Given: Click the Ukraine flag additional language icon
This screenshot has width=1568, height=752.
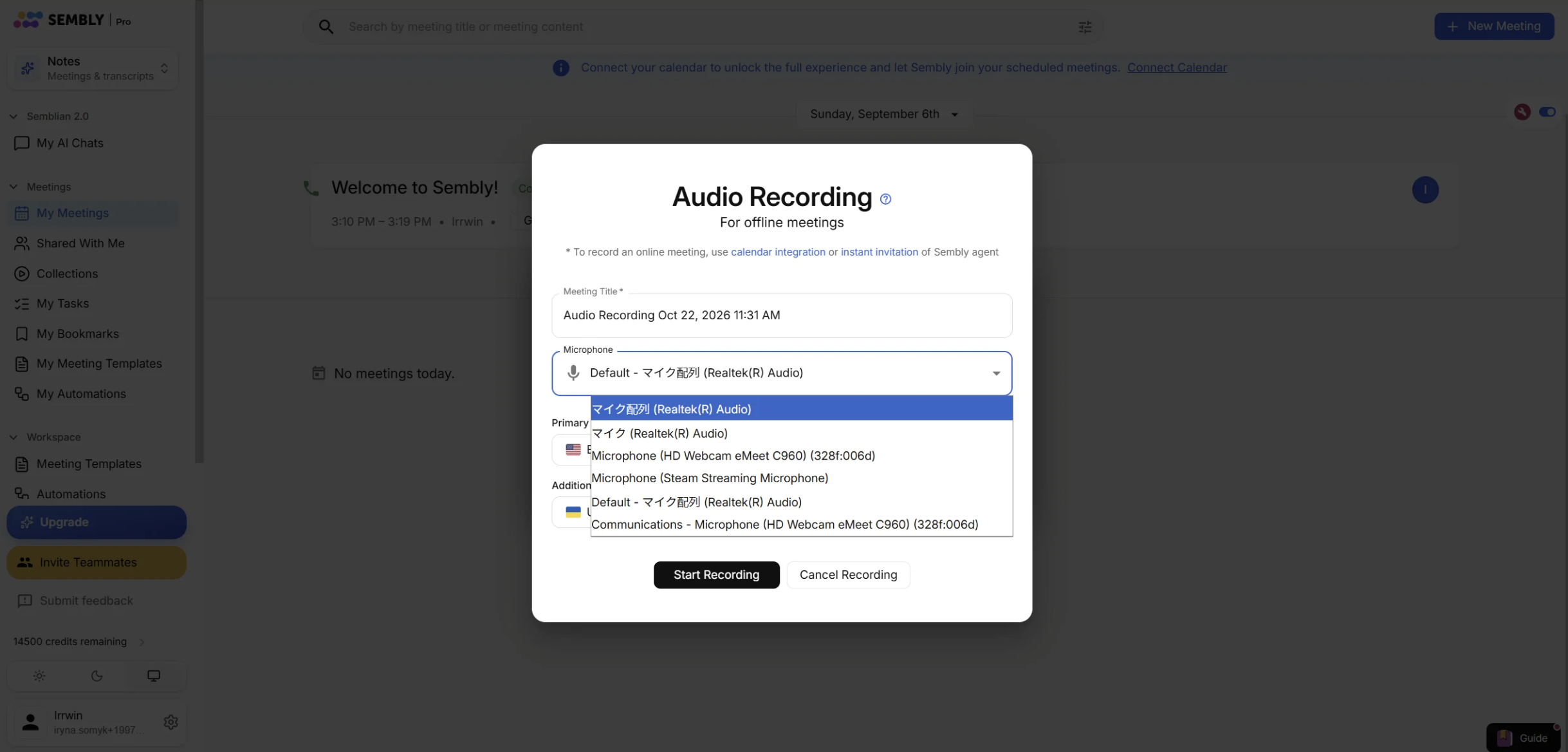Looking at the screenshot, I should [573, 512].
